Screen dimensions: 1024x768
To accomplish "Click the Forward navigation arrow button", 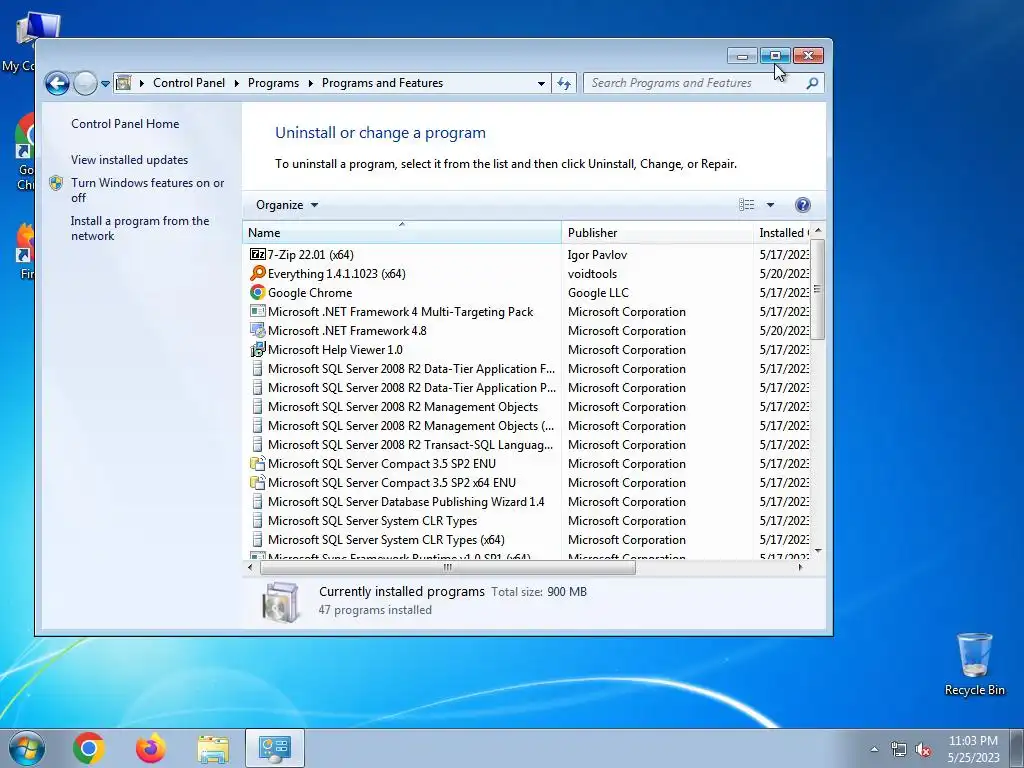I will [85, 84].
